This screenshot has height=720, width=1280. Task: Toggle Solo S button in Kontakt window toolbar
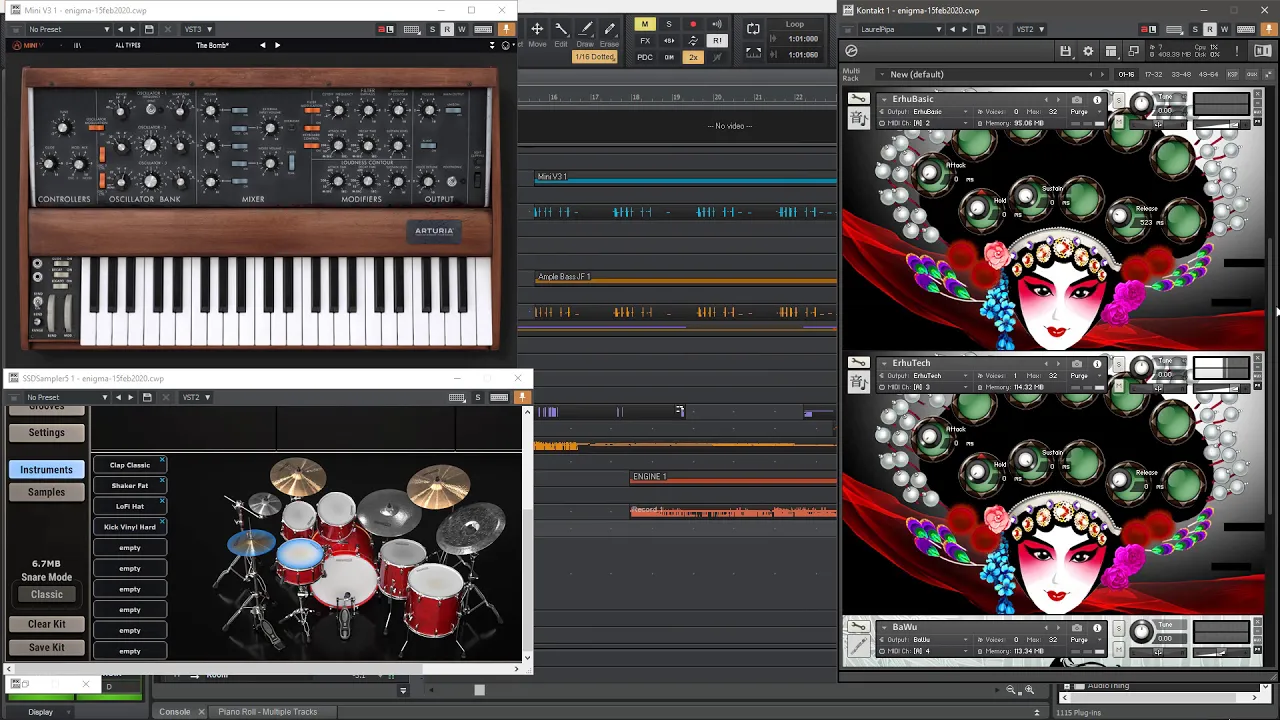tap(1194, 29)
